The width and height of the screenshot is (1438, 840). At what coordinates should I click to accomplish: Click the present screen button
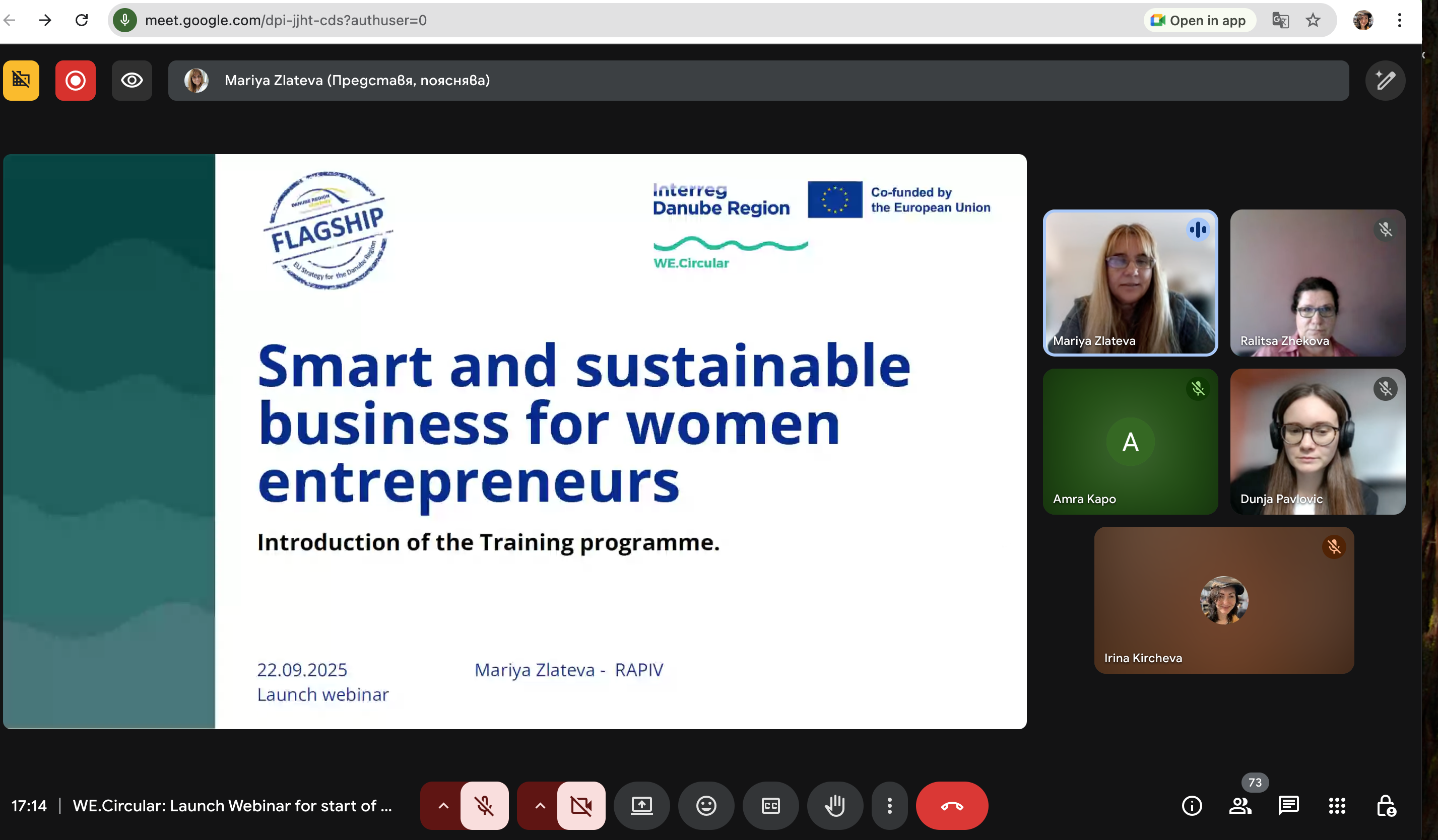click(641, 805)
